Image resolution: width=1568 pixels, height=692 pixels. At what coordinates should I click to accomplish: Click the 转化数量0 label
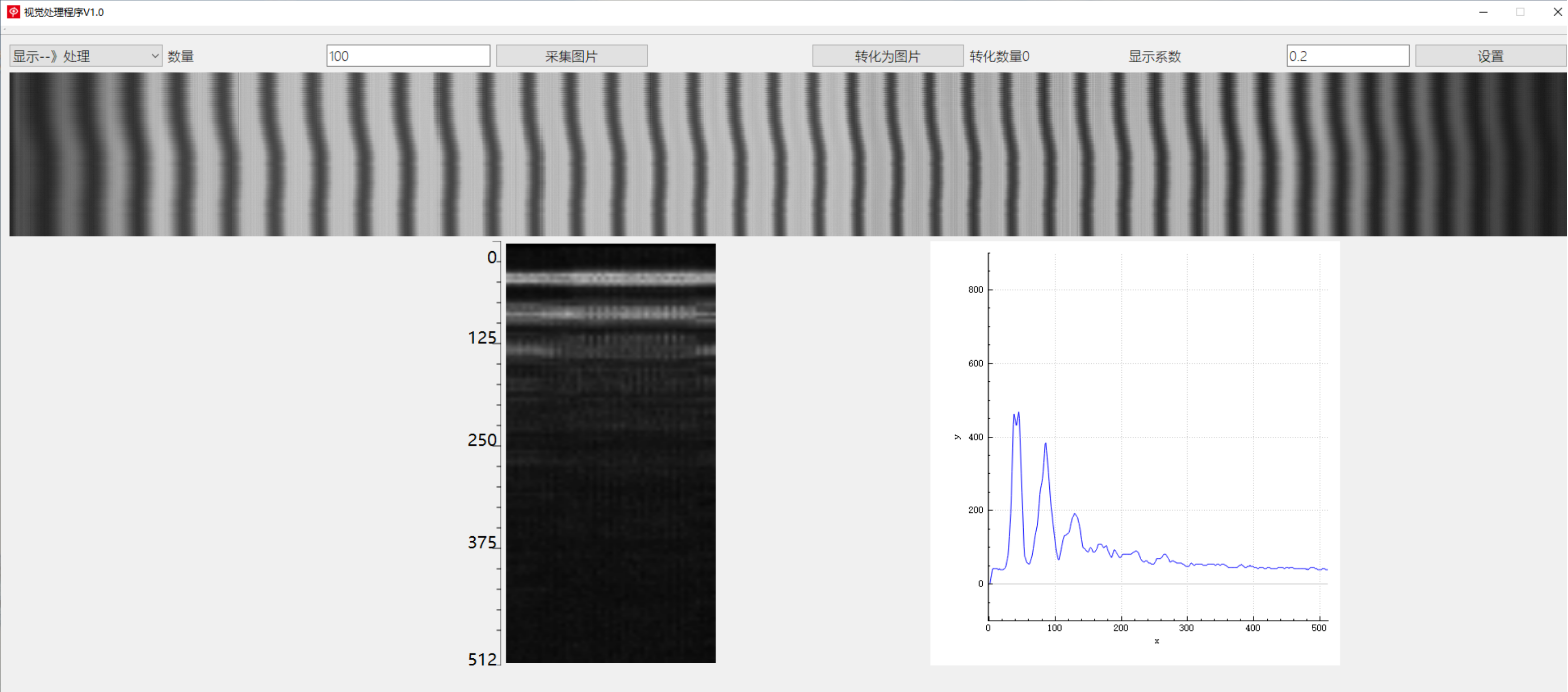(999, 56)
